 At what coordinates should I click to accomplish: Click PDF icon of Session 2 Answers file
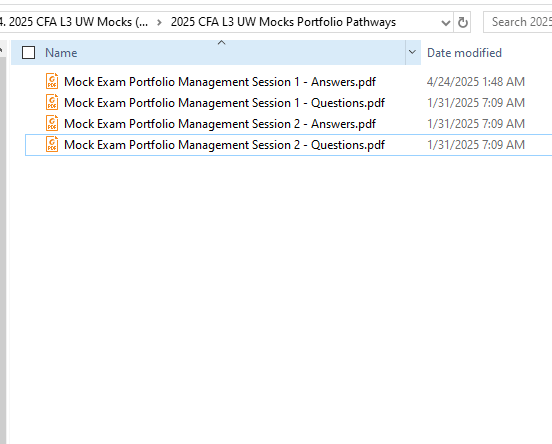(52, 124)
